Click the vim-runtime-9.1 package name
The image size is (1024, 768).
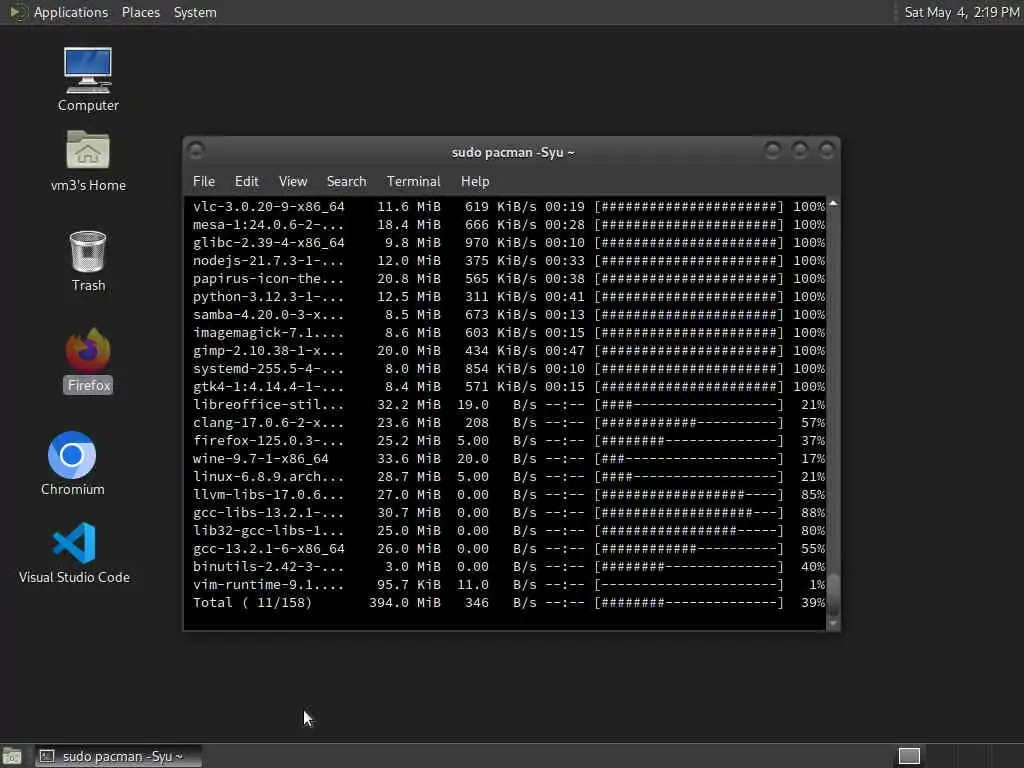(x=268, y=584)
